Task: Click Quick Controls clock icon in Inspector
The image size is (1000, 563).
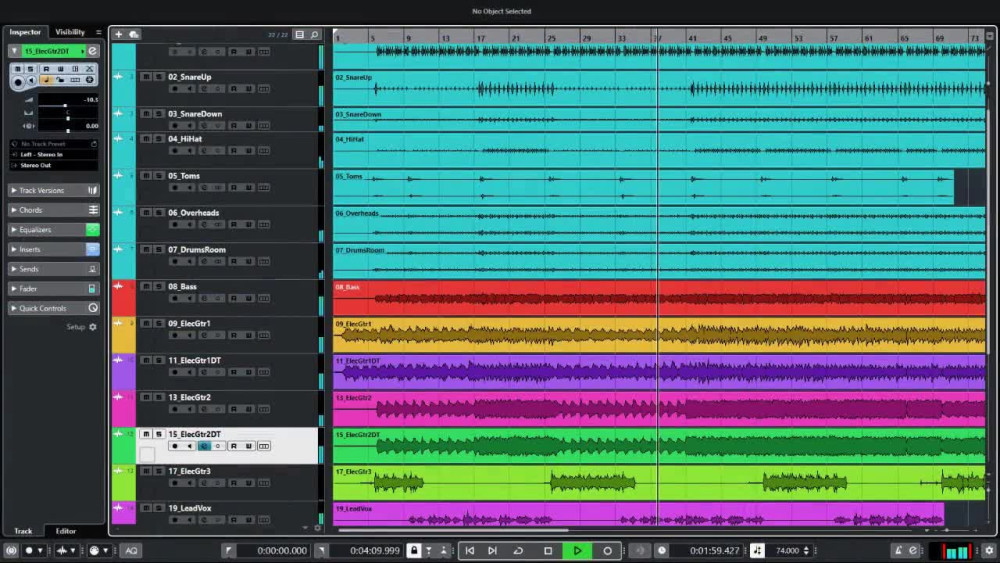Action: 93,308
